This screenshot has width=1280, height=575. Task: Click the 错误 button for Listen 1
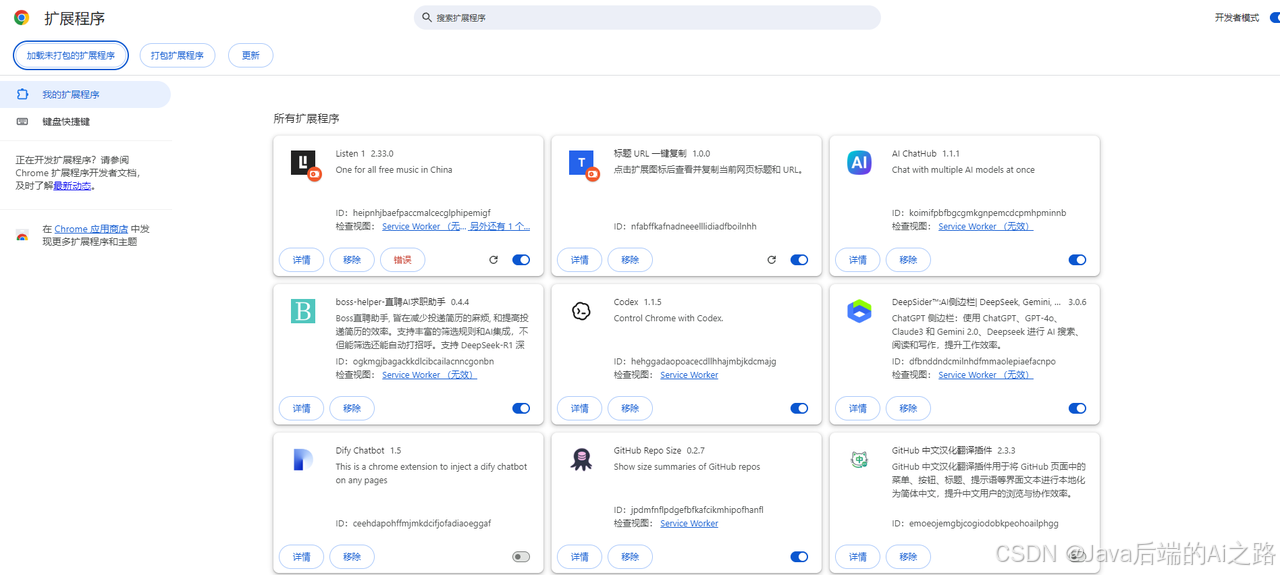click(402, 260)
